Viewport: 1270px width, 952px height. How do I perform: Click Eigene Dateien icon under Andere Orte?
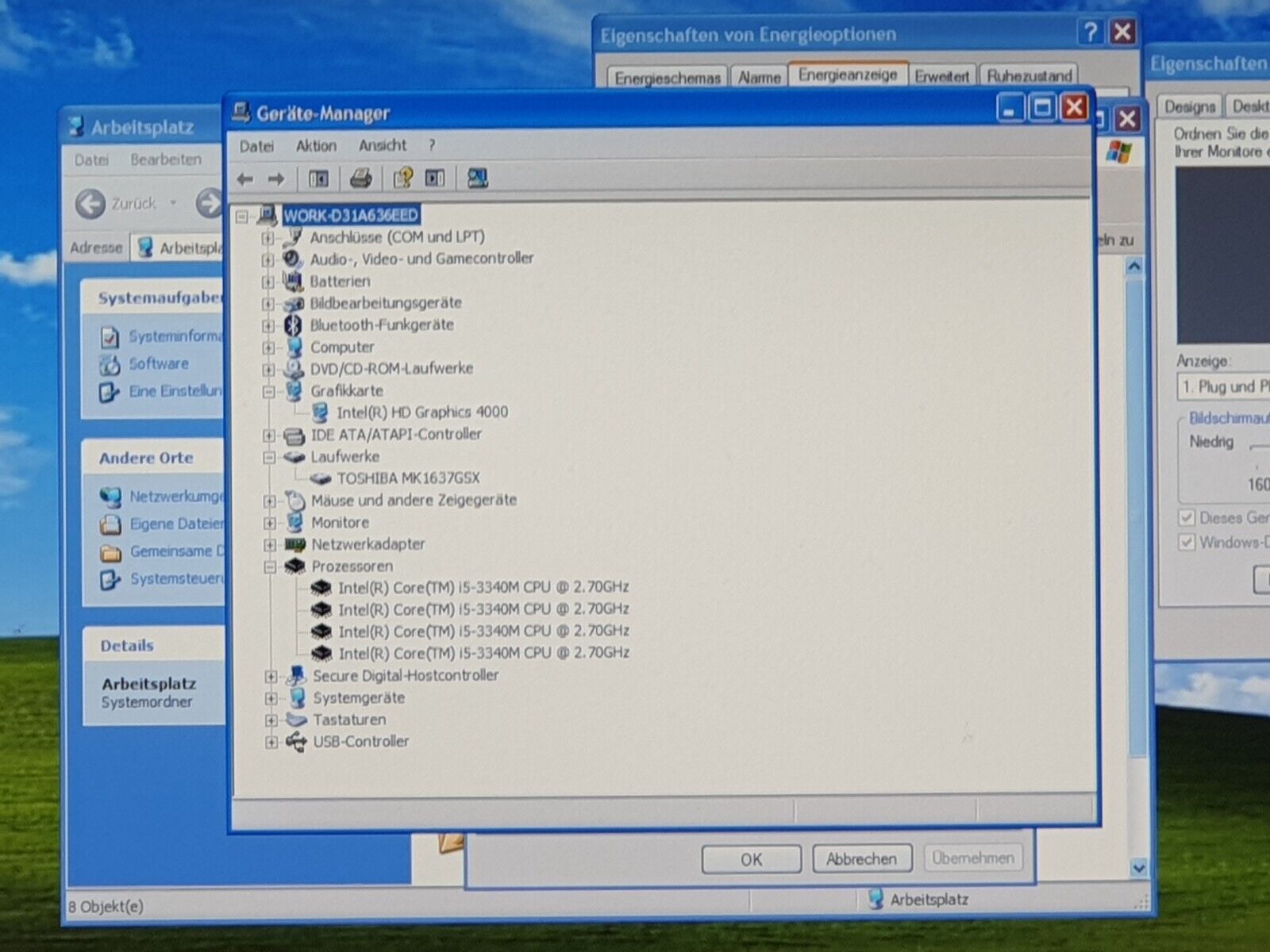click(110, 524)
